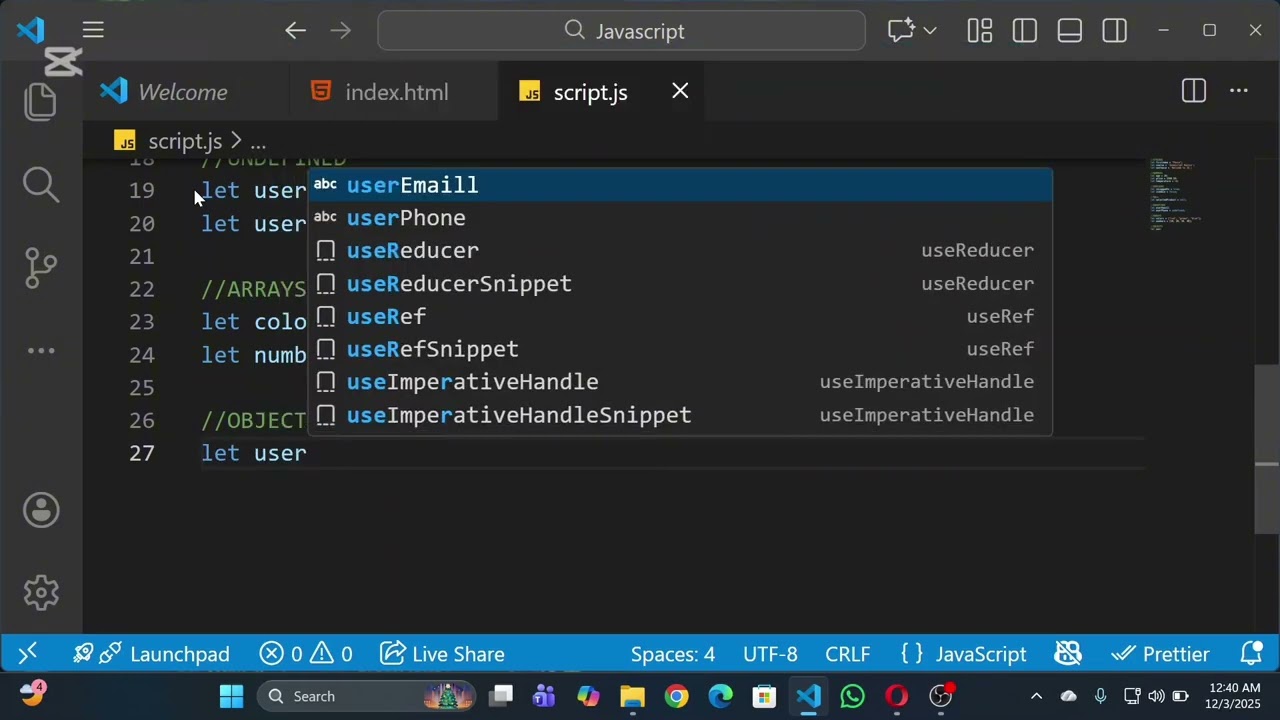Go back with the left arrow
Viewport: 1280px width, 720px height.
(x=295, y=31)
